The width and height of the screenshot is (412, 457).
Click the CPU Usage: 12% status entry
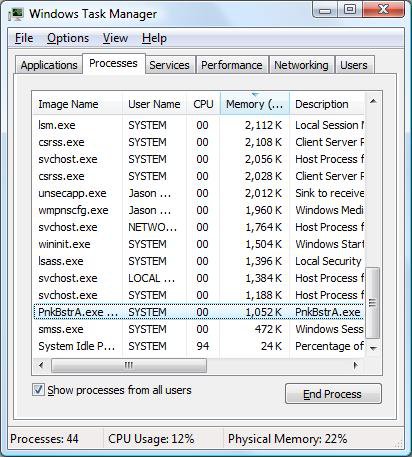click(x=151, y=439)
